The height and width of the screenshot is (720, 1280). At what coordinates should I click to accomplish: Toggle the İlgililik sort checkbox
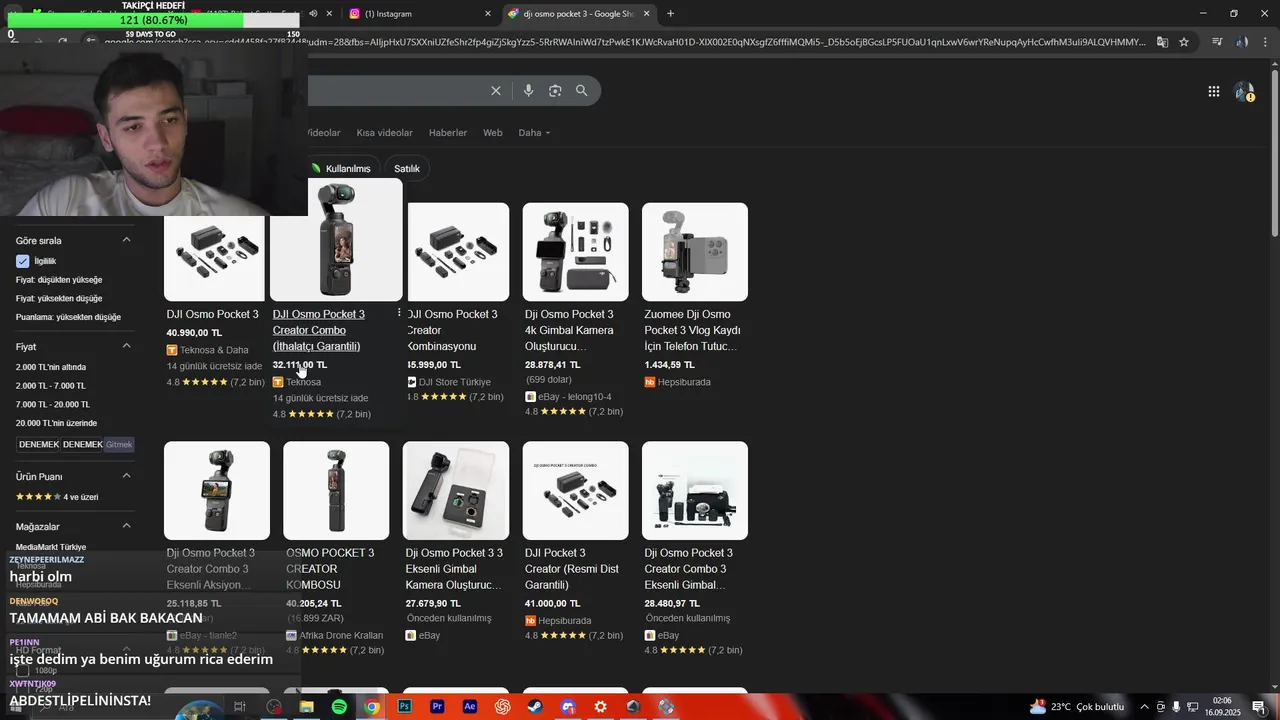coord(23,261)
